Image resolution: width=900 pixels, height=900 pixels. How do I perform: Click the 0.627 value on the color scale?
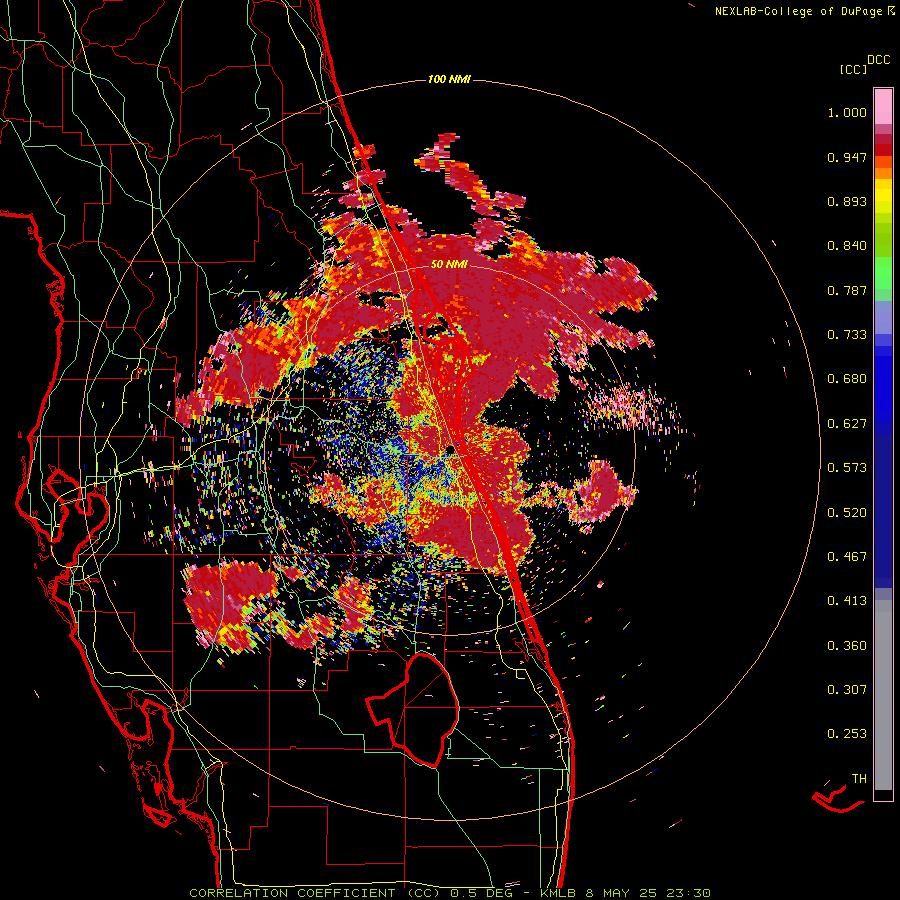tap(847, 424)
